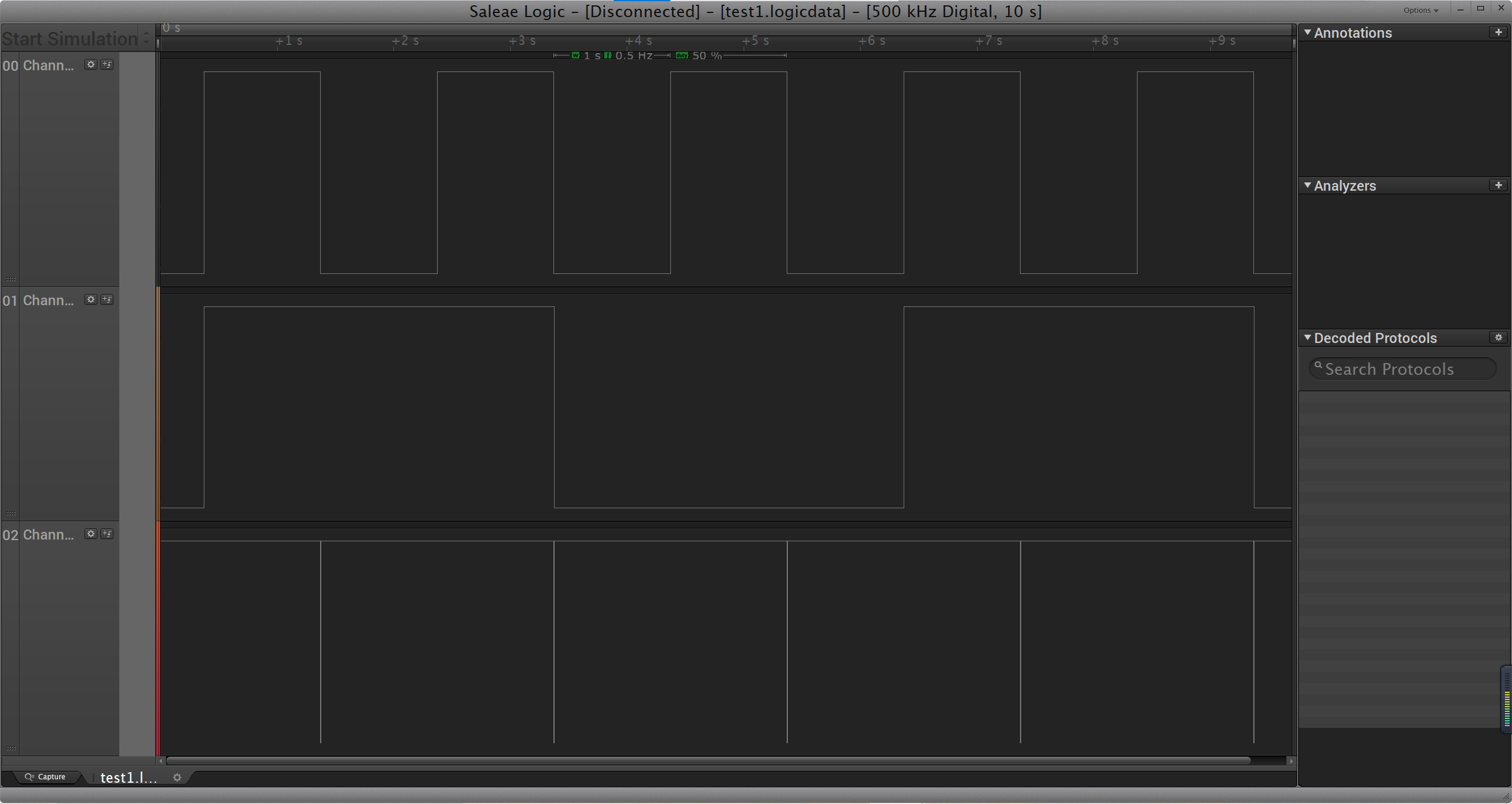Viewport: 1512px width, 804px height.
Task: Maximize the Saleae Logic window
Action: click(1481, 8)
